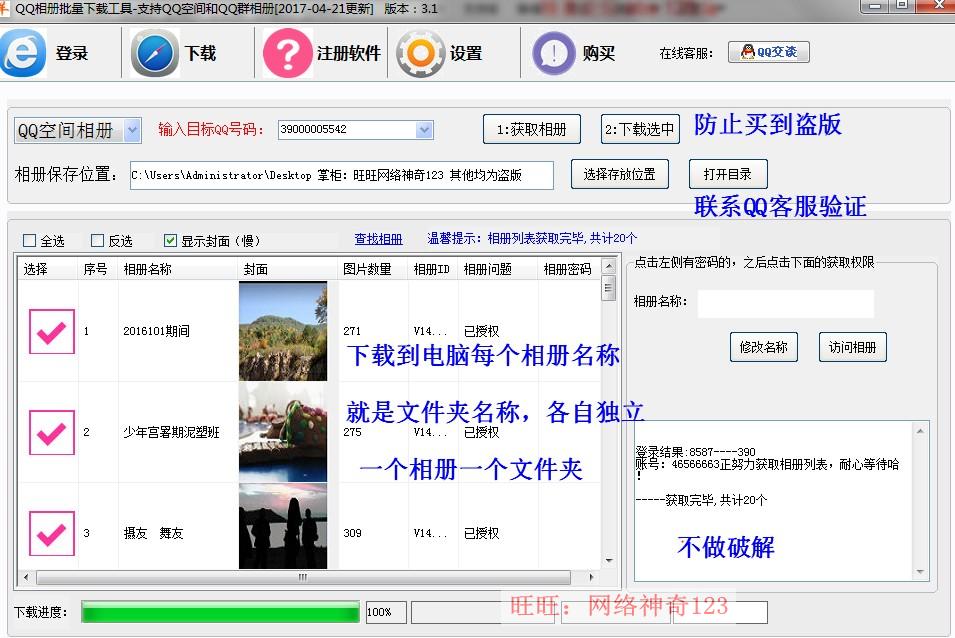The height and width of the screenshot is (638, 955).
Task: Click album list scroll left arrow
Action: coord(26,577)
